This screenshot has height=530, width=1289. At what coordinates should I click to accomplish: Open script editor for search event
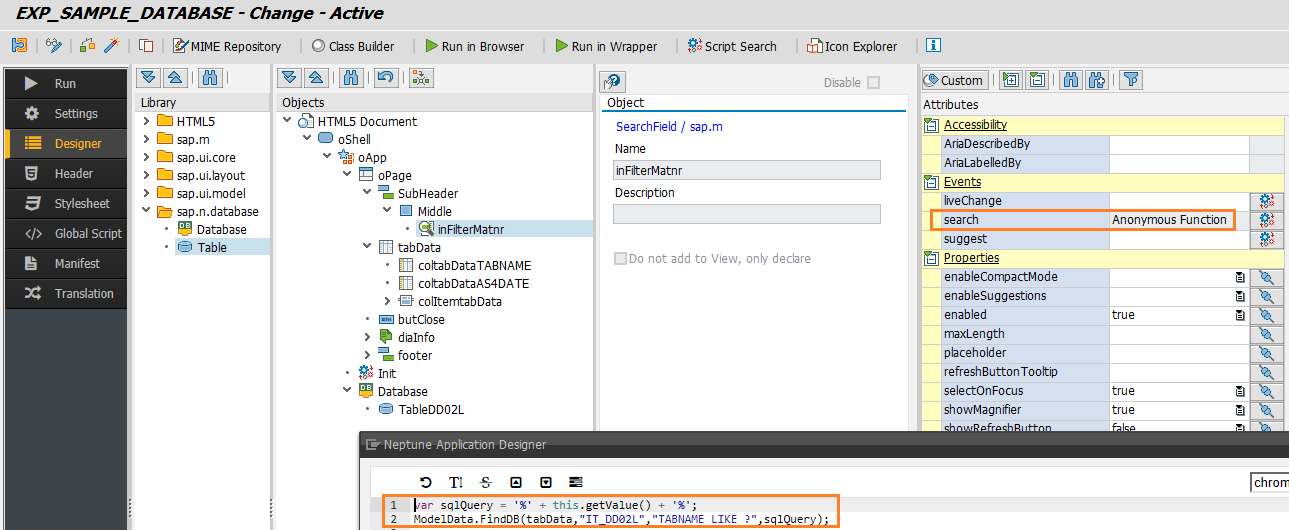tap(1266, 220)
